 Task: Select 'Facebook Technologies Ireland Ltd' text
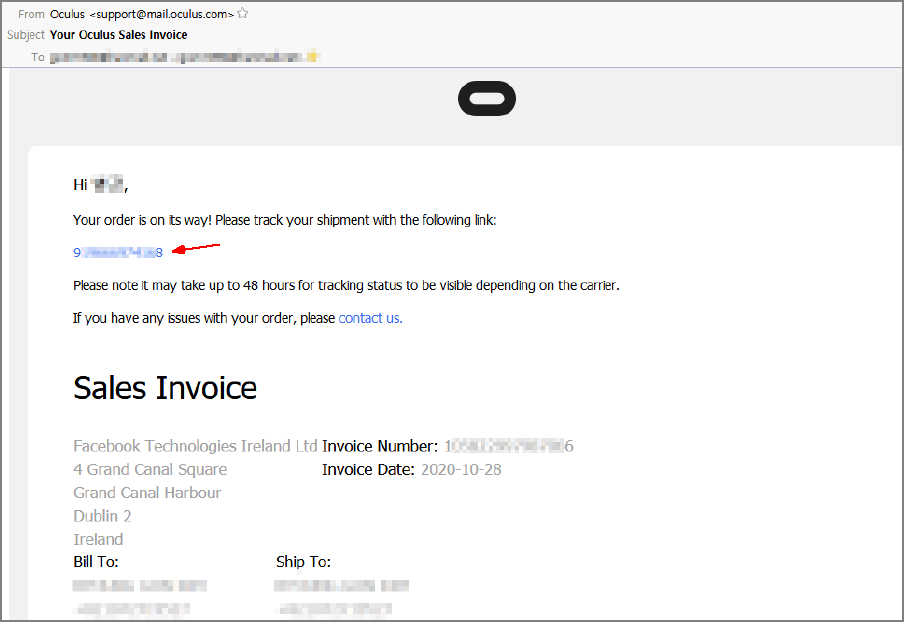pos(195,446)
